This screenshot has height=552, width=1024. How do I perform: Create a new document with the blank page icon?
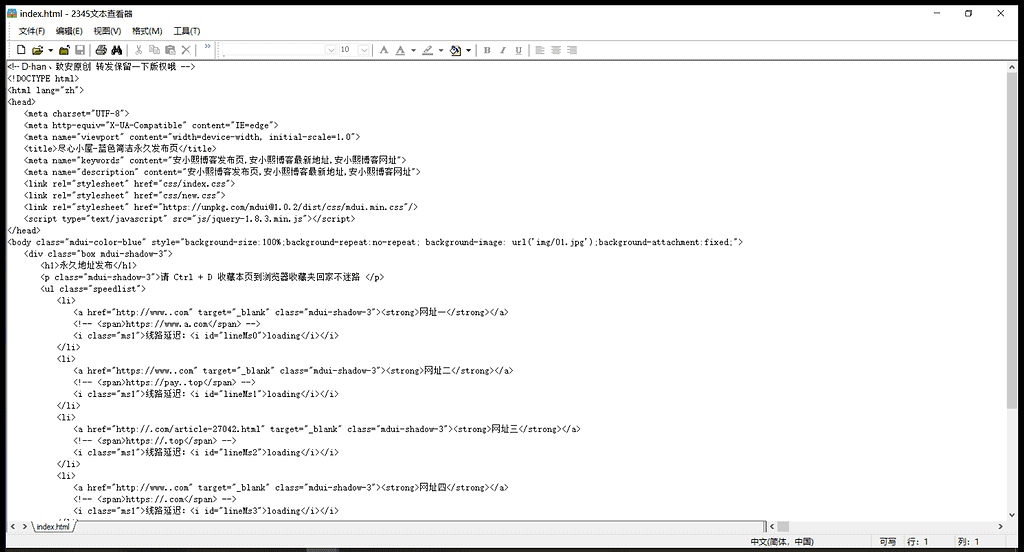21,50
